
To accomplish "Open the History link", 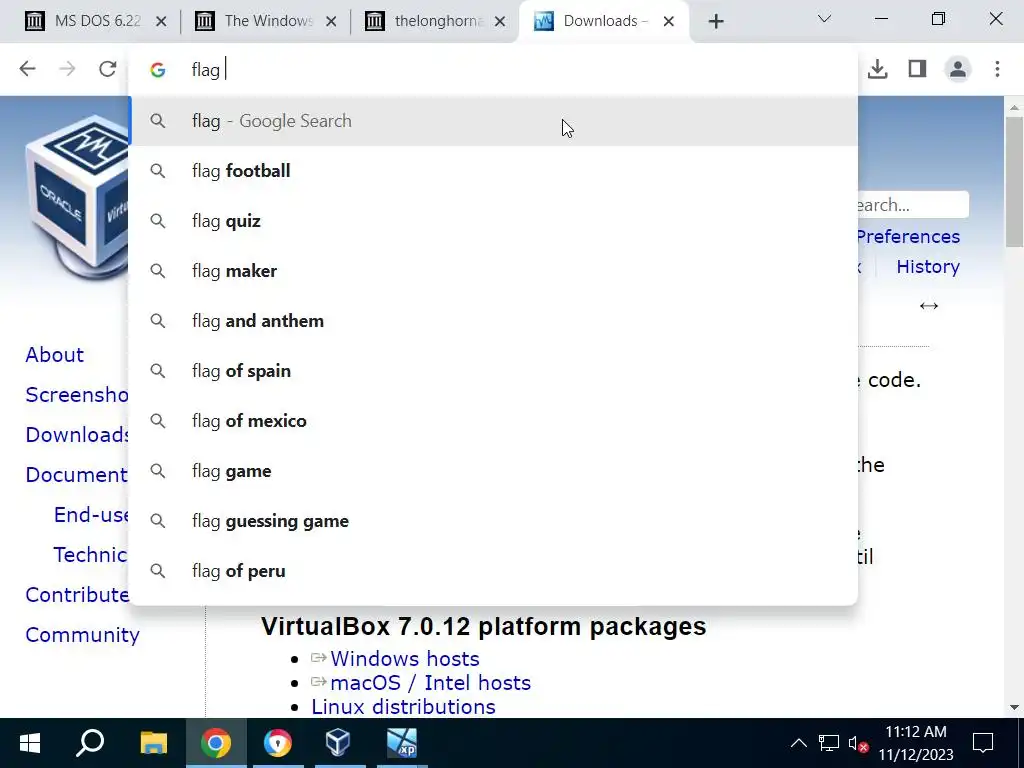I will (x=928, y=266).
